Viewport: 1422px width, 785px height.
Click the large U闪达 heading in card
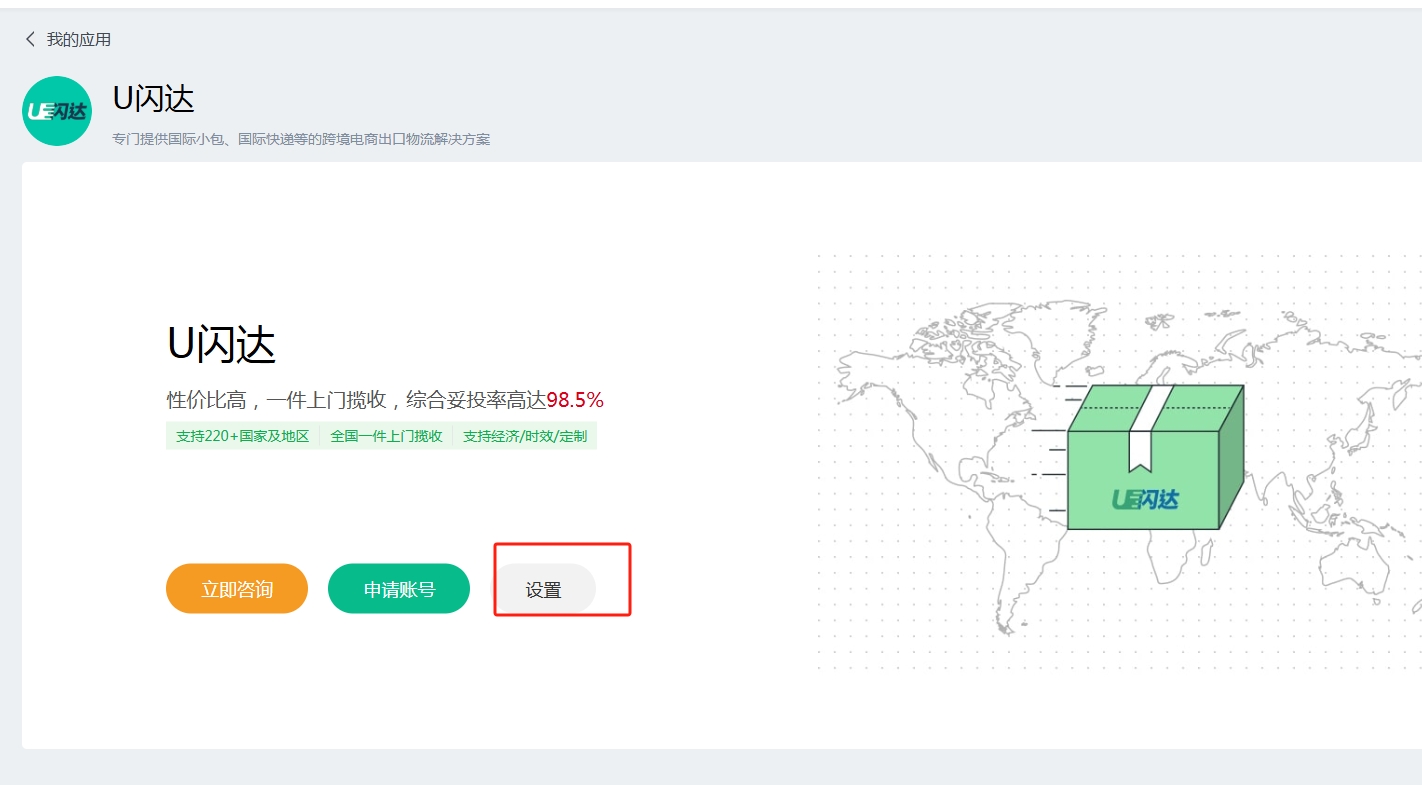click(221, 345)
